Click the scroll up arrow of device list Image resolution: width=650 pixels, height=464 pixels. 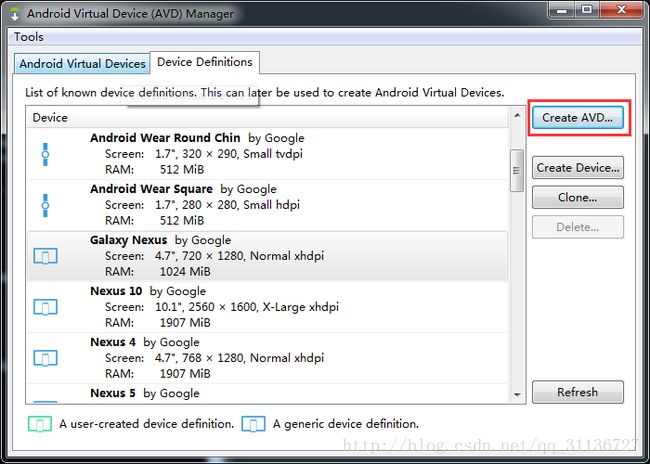(x=517, y=115)
